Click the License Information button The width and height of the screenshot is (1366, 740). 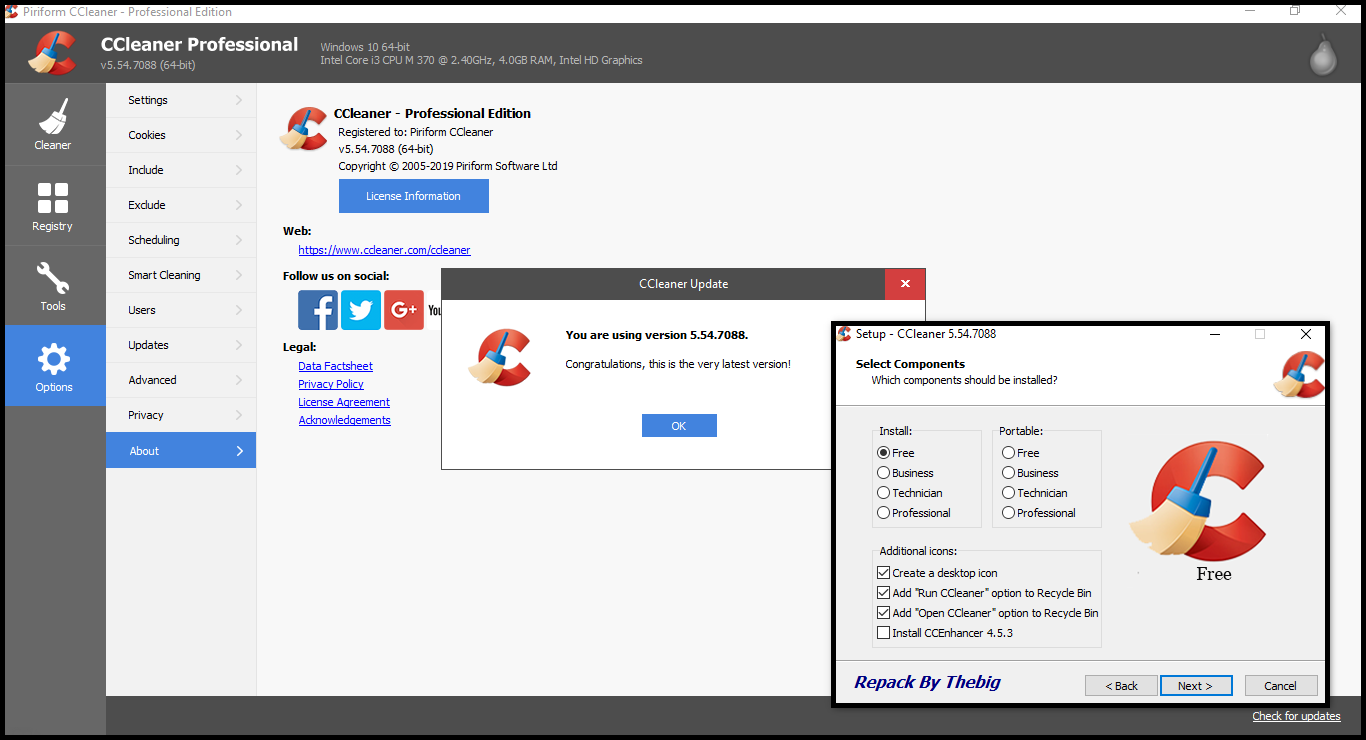coord(414,196)
